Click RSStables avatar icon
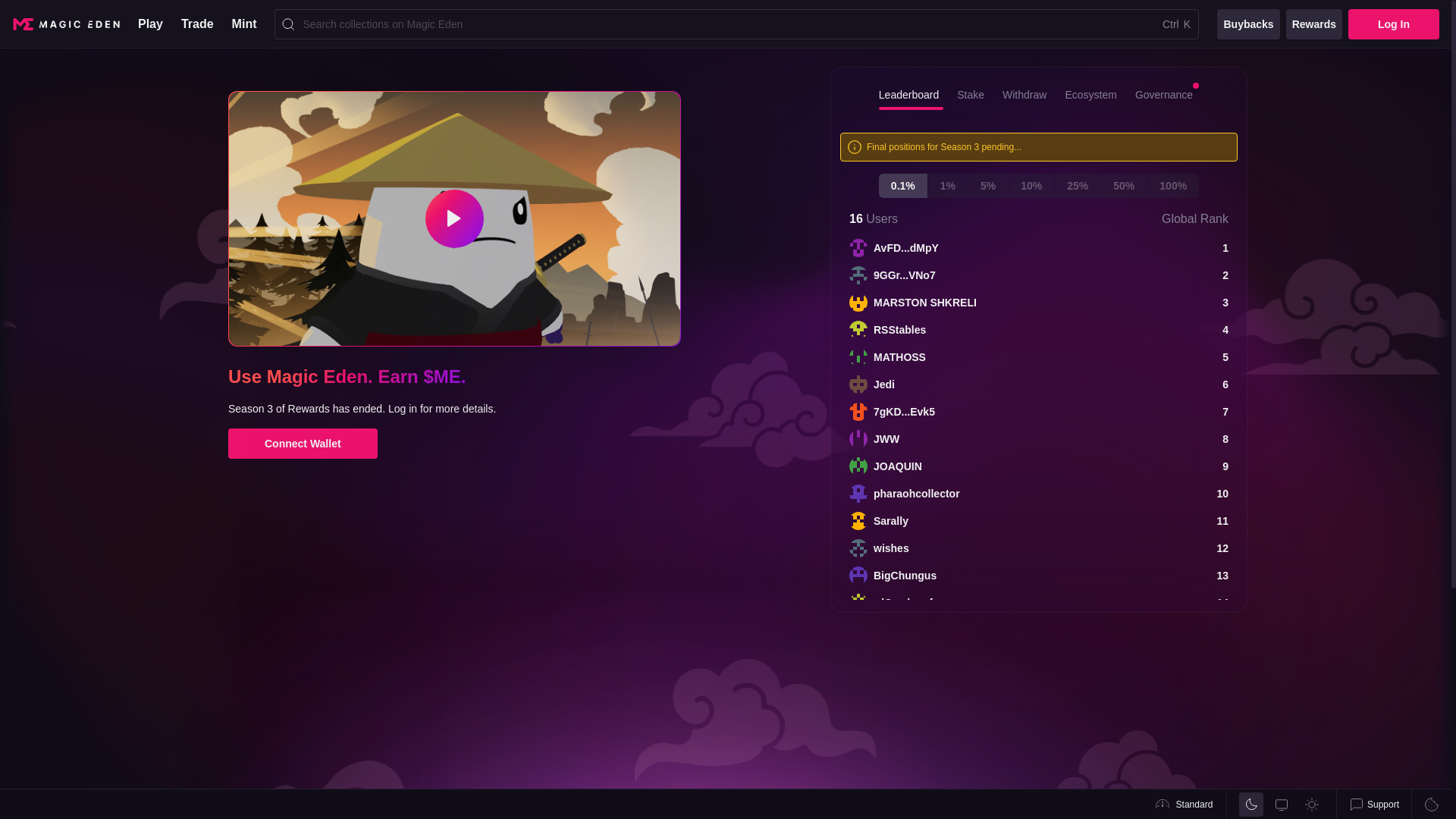The width and height of the screenshot is (1456, 819). 858,330
